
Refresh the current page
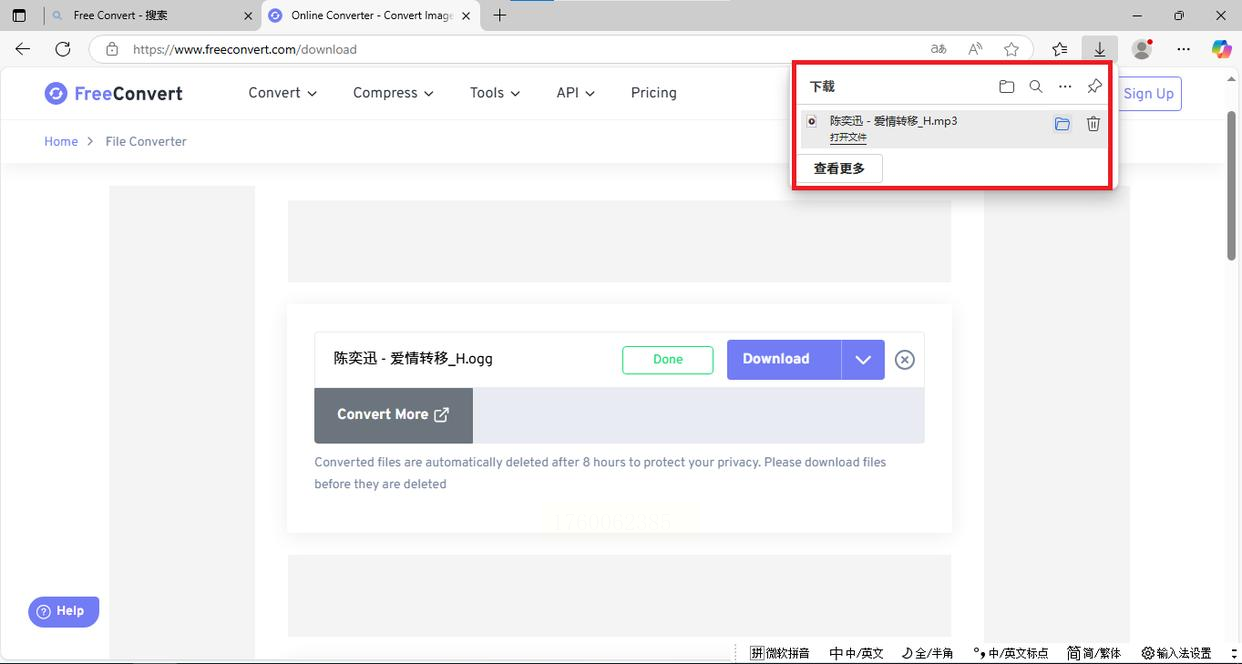pyautogui.click(x=63, y=49)
